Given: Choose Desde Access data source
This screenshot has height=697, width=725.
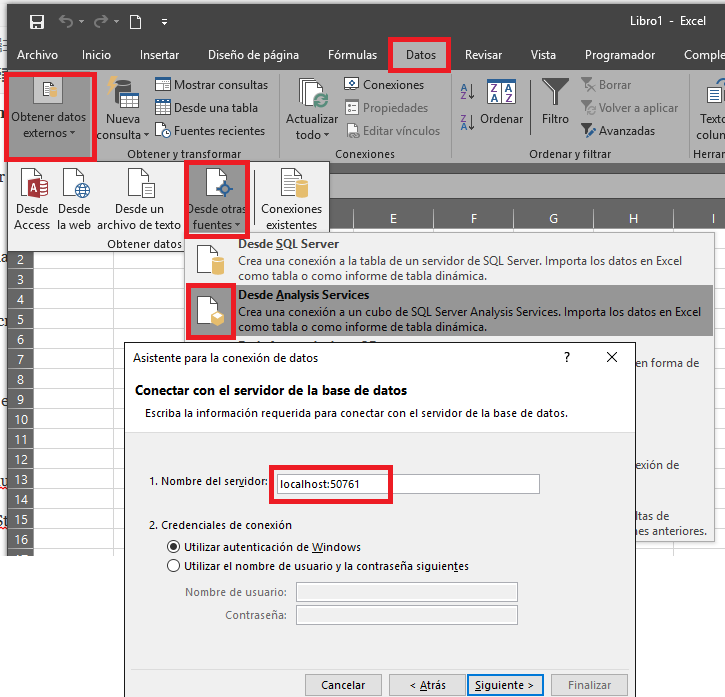Looking at the screenshot, I should tap(32, 199).
